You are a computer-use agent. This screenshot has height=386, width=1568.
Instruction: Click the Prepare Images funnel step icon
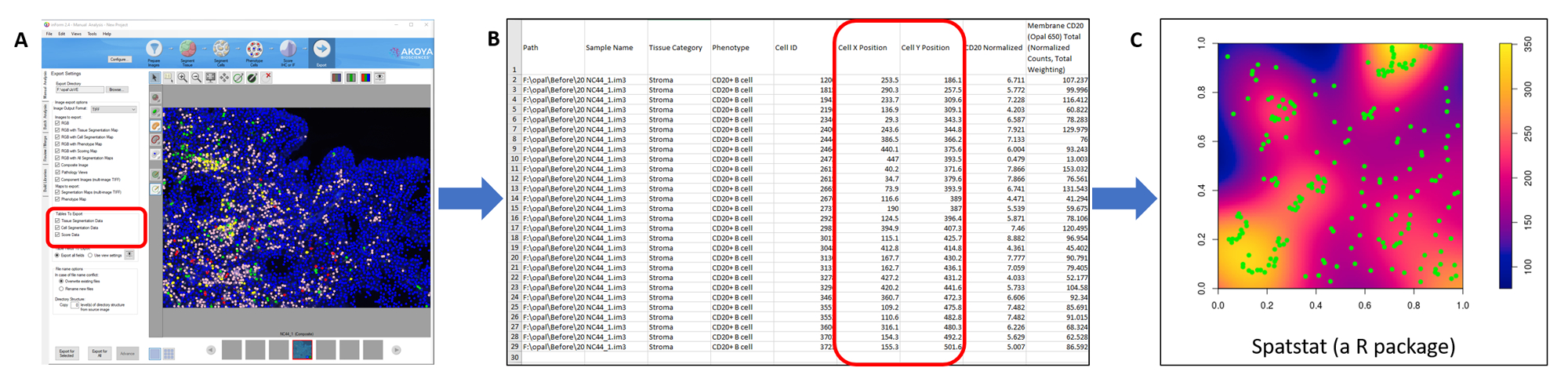154,49
